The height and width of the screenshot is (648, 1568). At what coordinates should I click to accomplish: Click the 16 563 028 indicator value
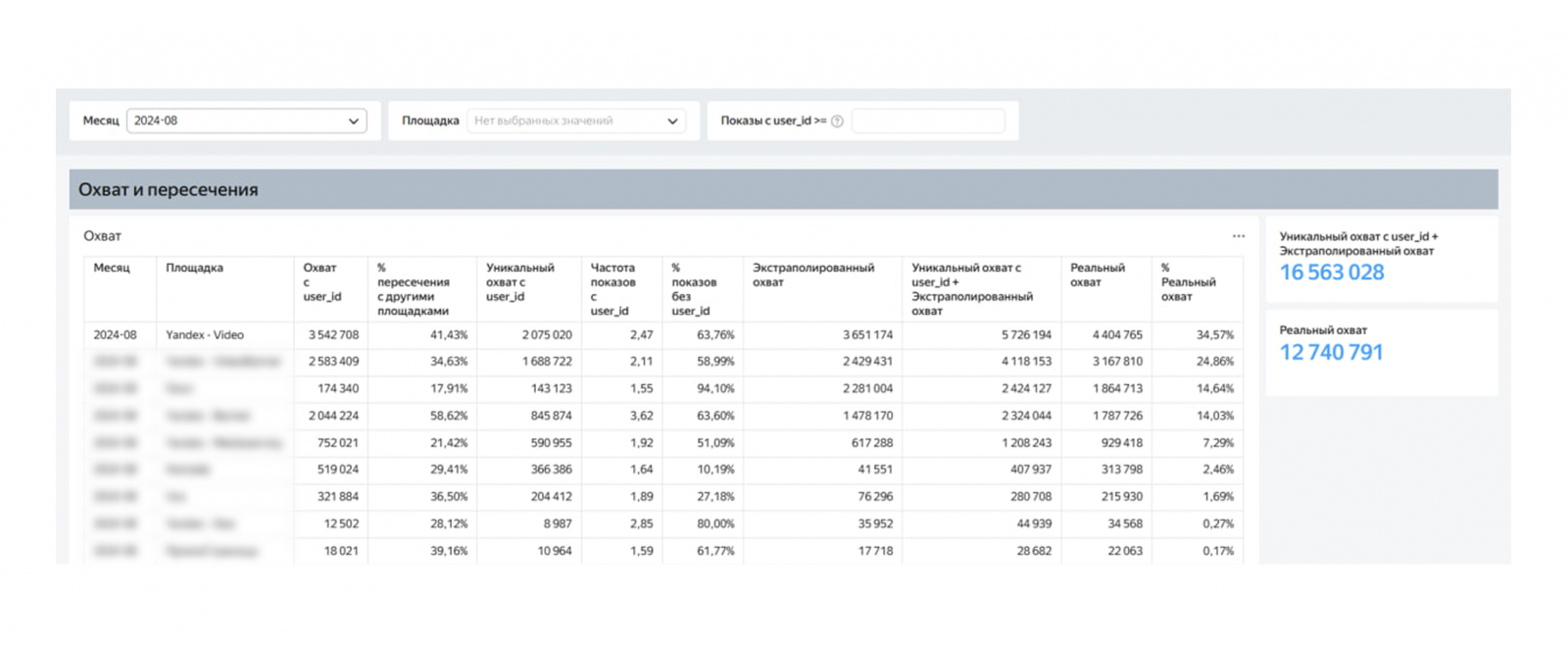[1331, 273]
